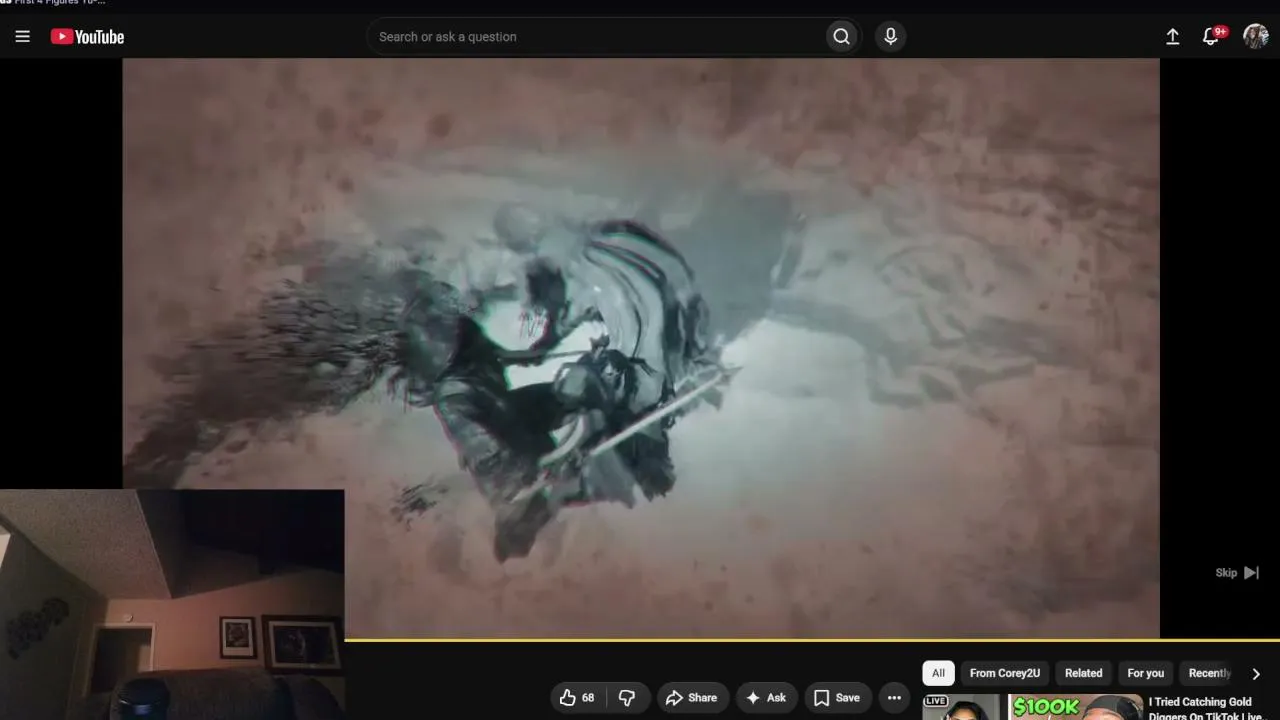Select the From Corey2U chip

1005,673
